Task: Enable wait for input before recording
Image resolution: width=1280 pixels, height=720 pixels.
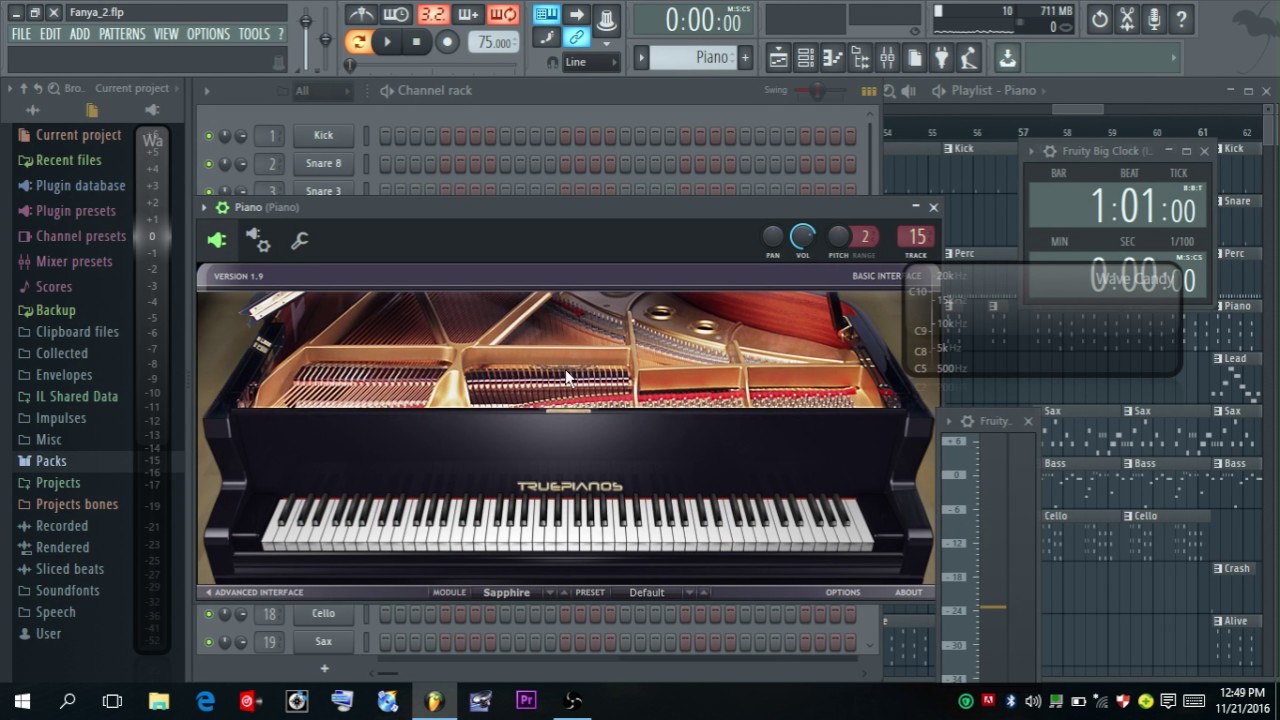Action: point(396,15)
